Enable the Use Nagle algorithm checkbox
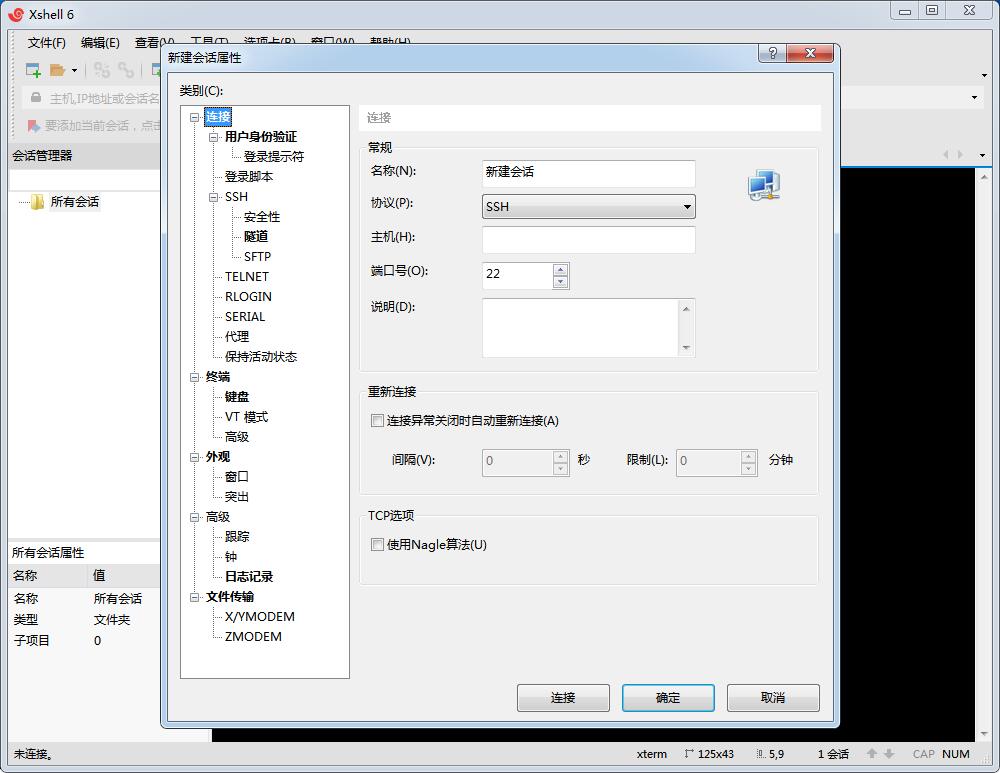The image size is (1000, 773). pos(377,545)
